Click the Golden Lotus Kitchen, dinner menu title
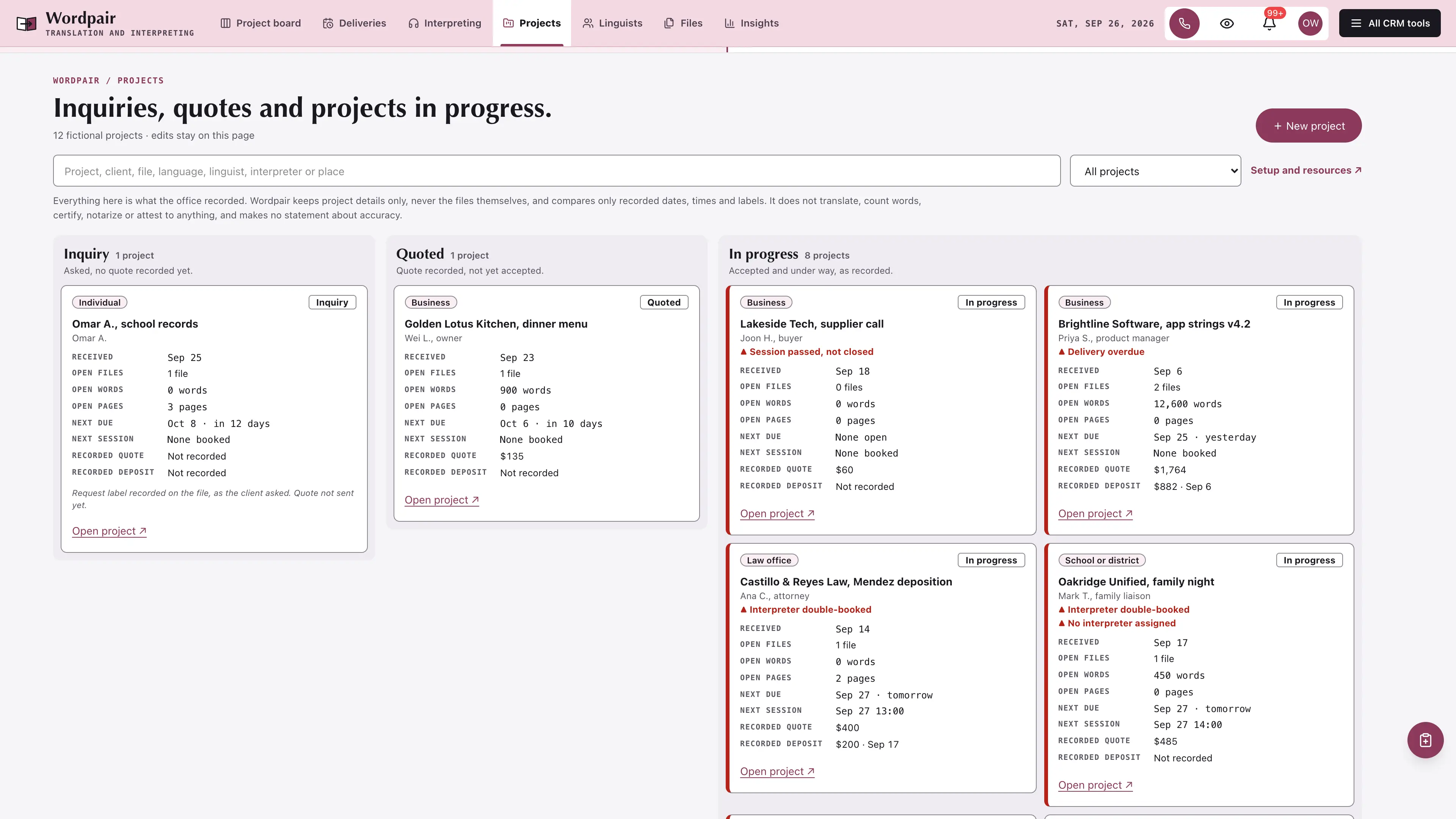This screenshot has width=1456, height=819. coord(496,324)
